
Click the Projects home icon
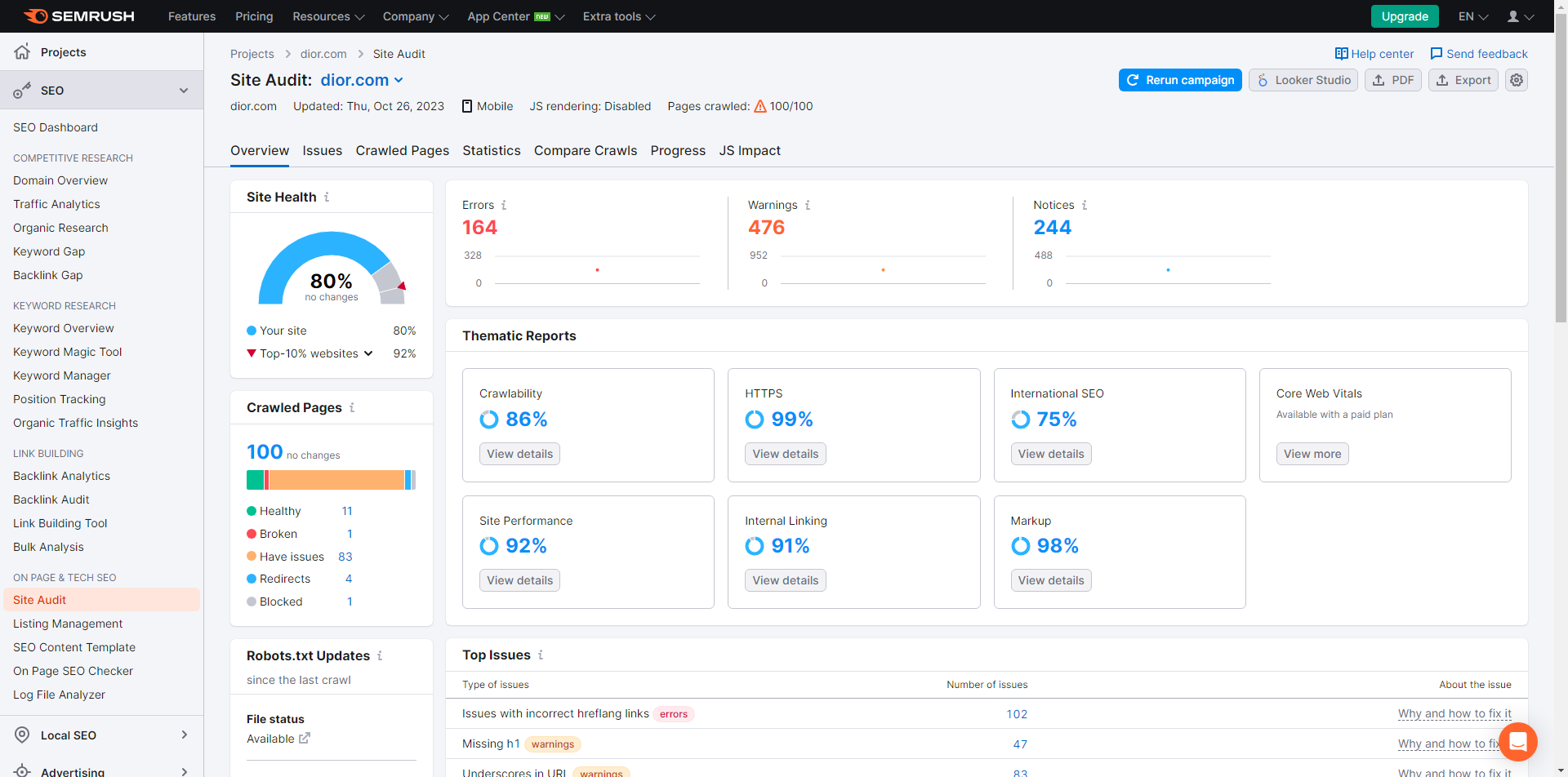[x=22, y=51]
